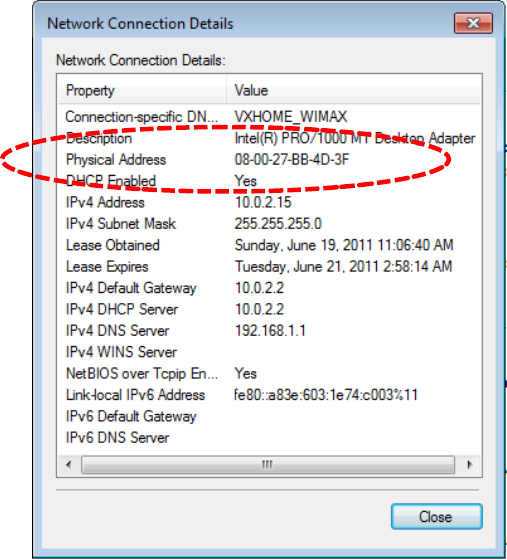Select the IPv4 DNS Server property
This screenshot has height=560, width=507.
117,331
